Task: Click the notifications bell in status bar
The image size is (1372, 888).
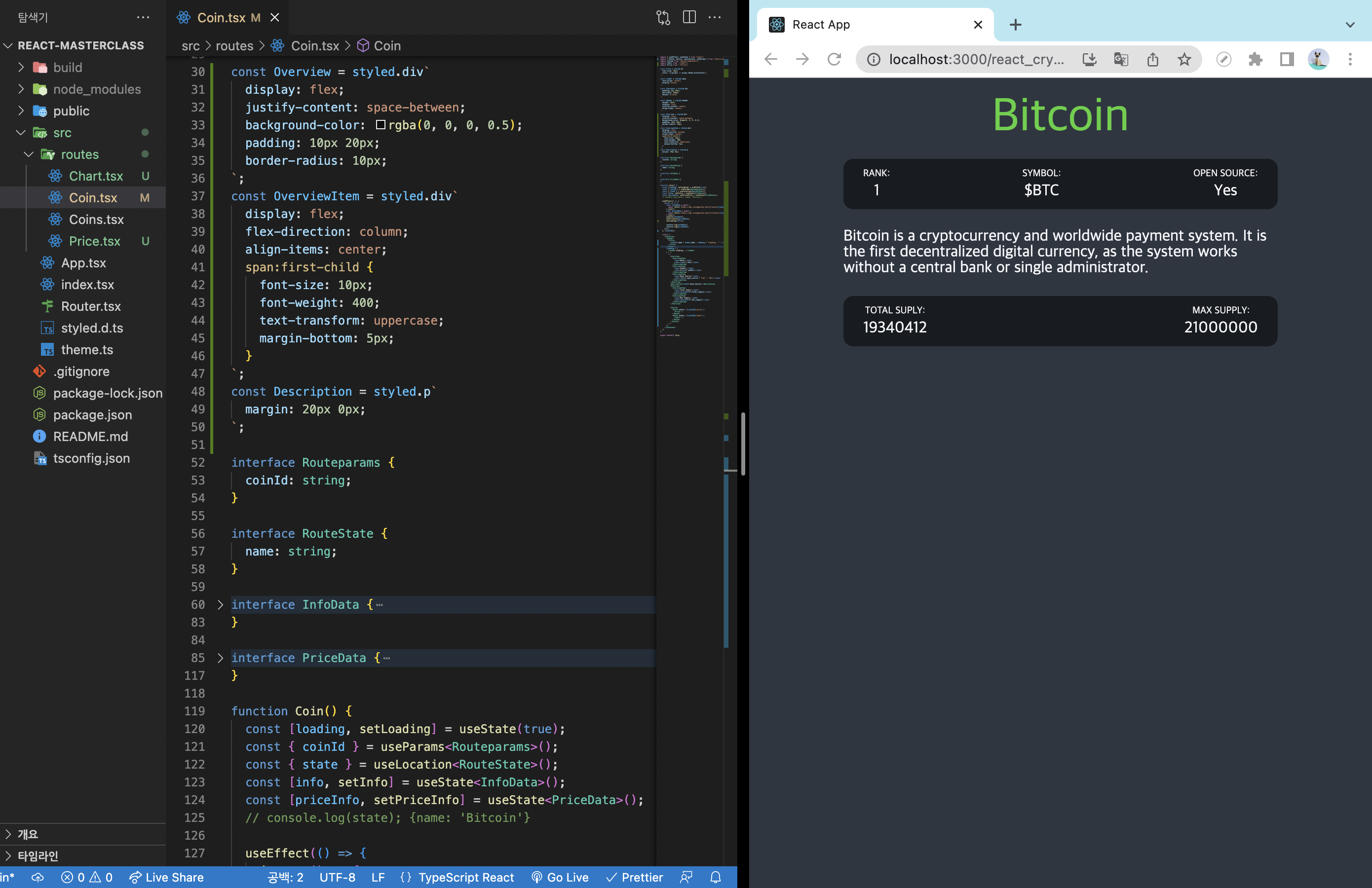Action: (x=716, y=877)
